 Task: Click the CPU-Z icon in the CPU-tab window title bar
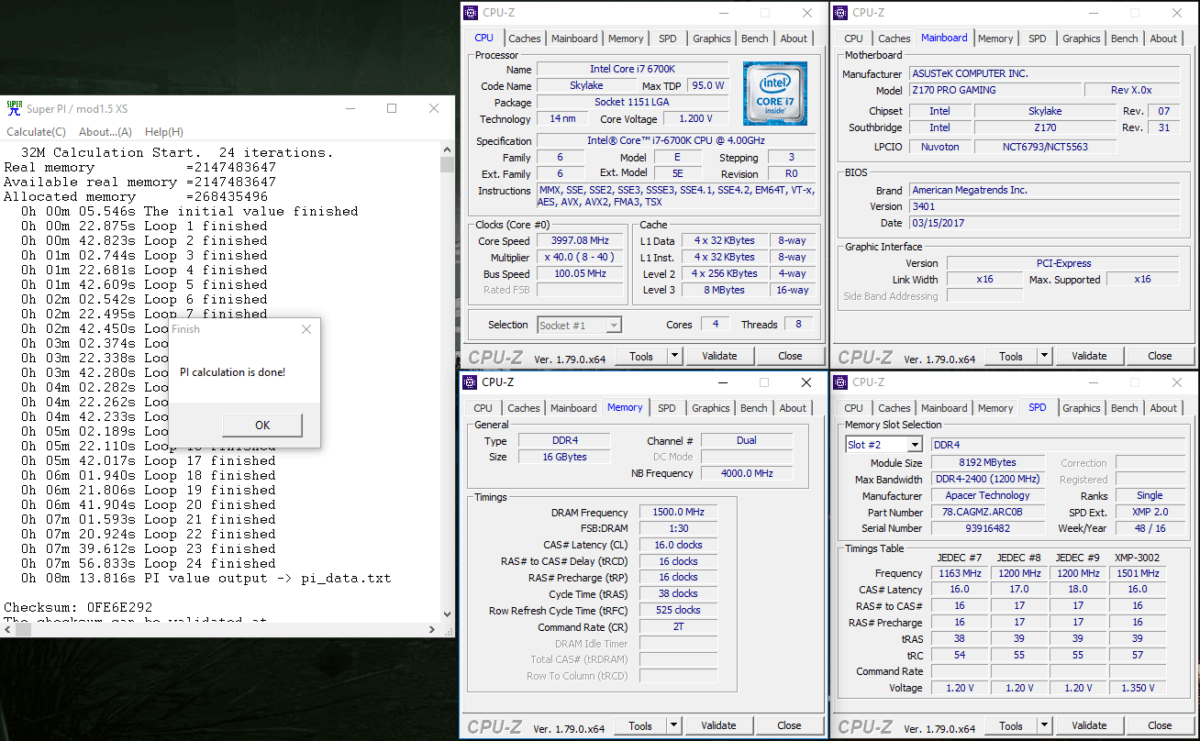point(471,12)
